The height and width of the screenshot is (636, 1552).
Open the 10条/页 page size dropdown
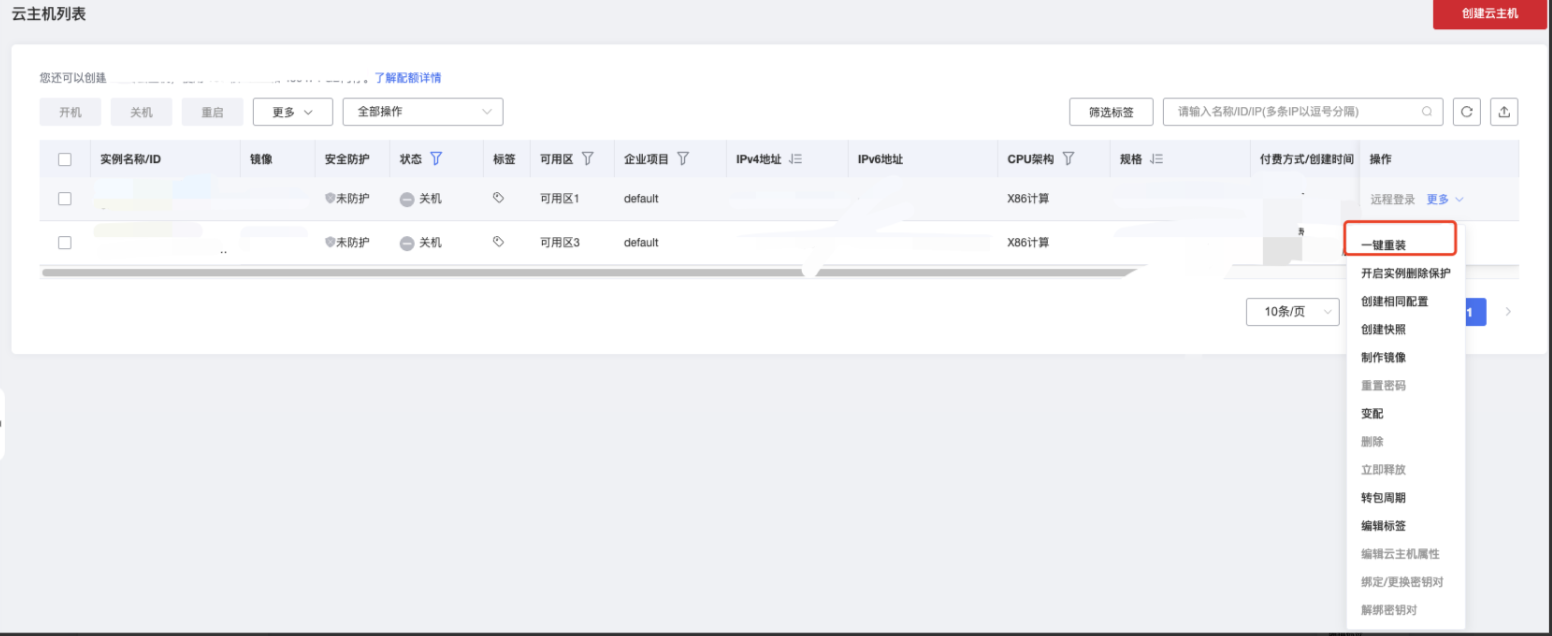[x=1293, y=312]
